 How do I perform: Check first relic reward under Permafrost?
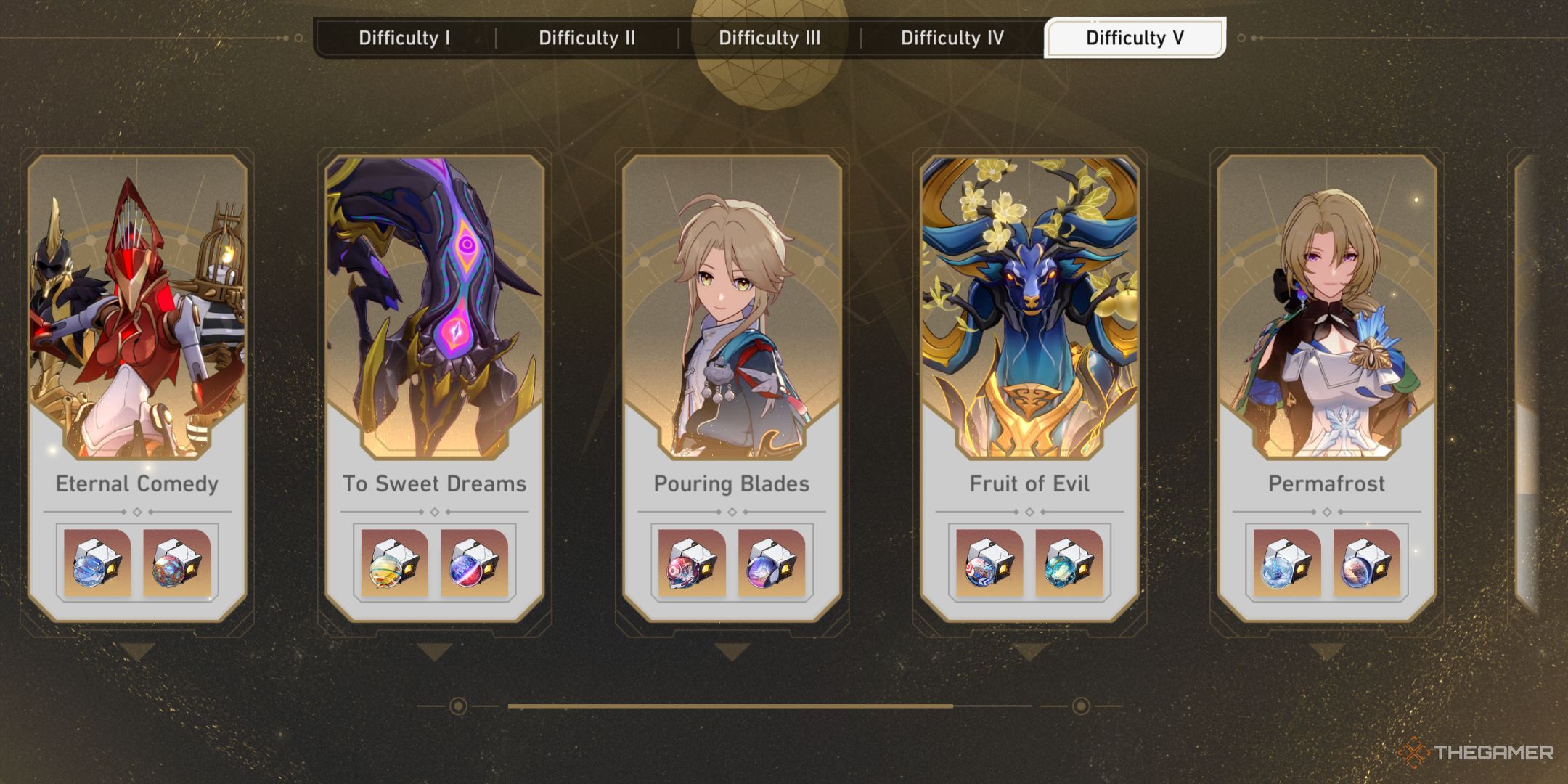tap(1287, 563)
